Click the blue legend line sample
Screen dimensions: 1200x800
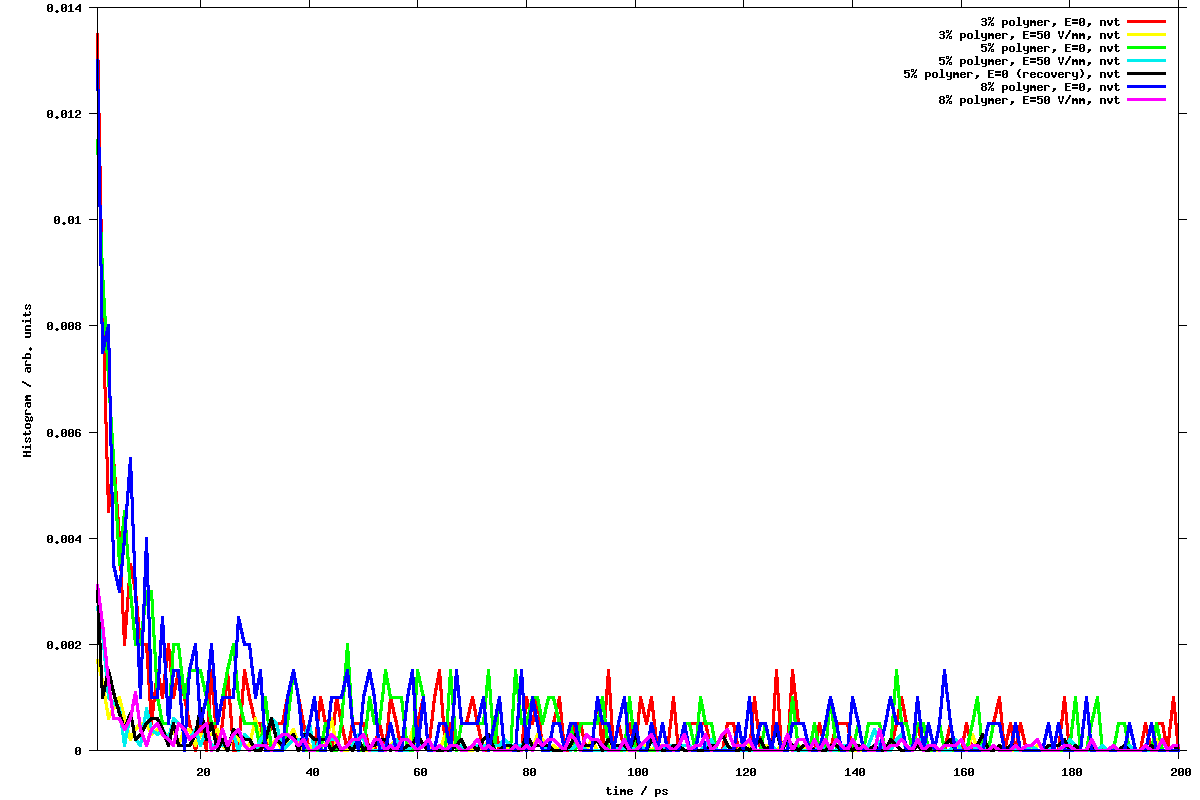[1147, 87]
